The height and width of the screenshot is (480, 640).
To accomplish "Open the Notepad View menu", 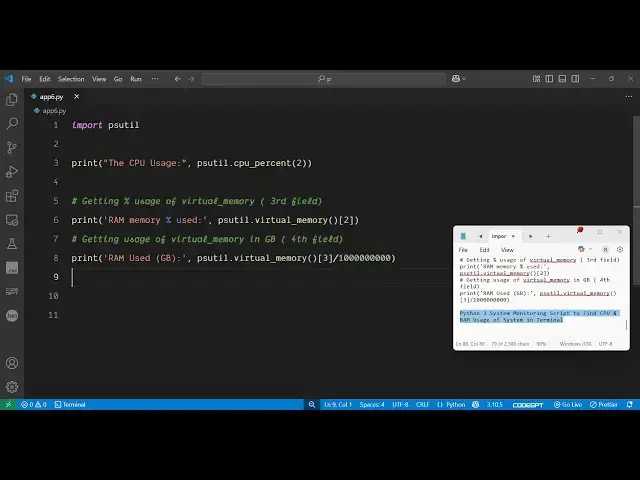I will click(x=507, y=250).
